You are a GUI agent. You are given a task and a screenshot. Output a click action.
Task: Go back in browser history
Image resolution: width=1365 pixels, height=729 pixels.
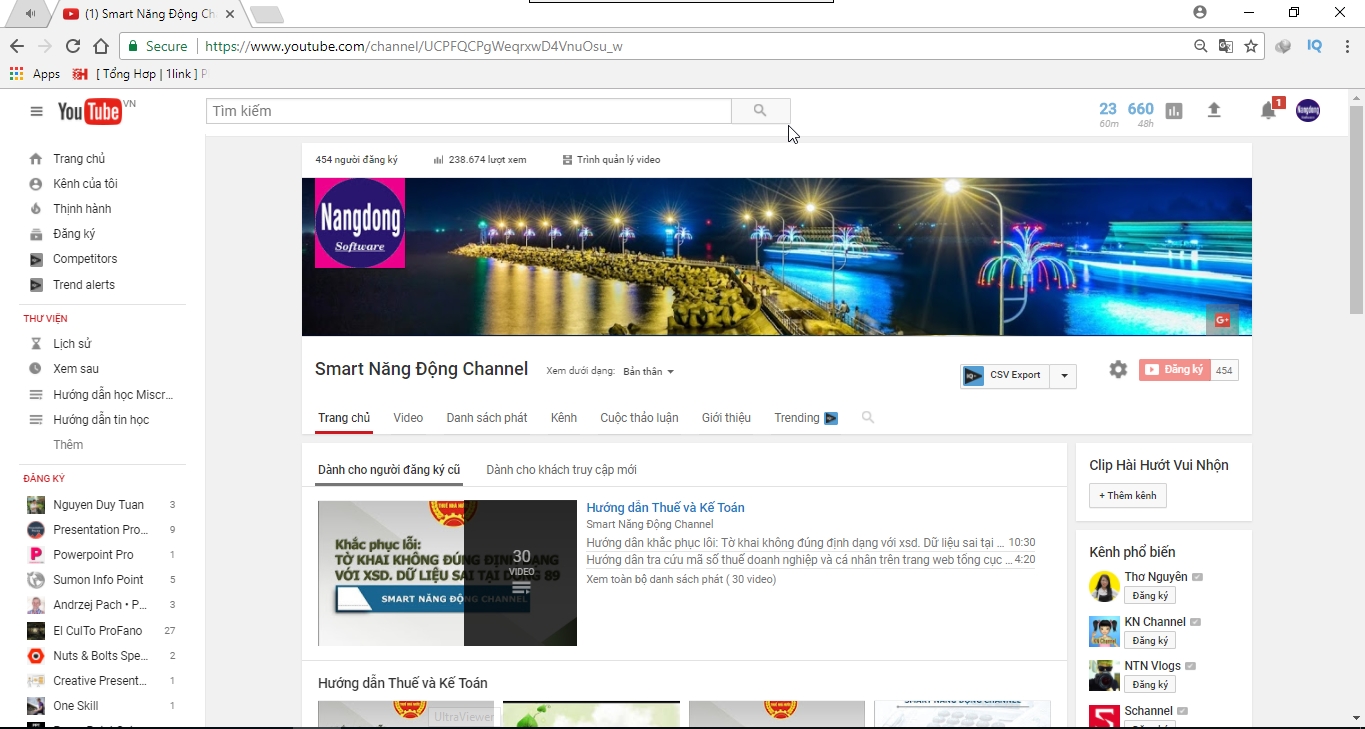[x=17, y=46]
